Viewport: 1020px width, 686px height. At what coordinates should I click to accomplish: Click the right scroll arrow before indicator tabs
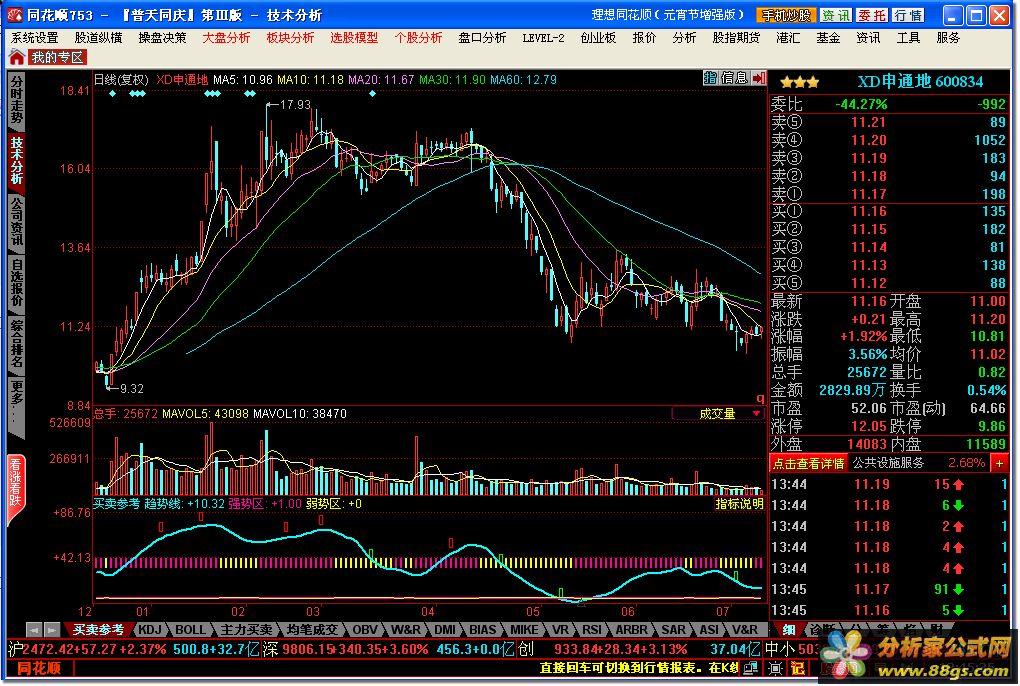coord(52,629)
